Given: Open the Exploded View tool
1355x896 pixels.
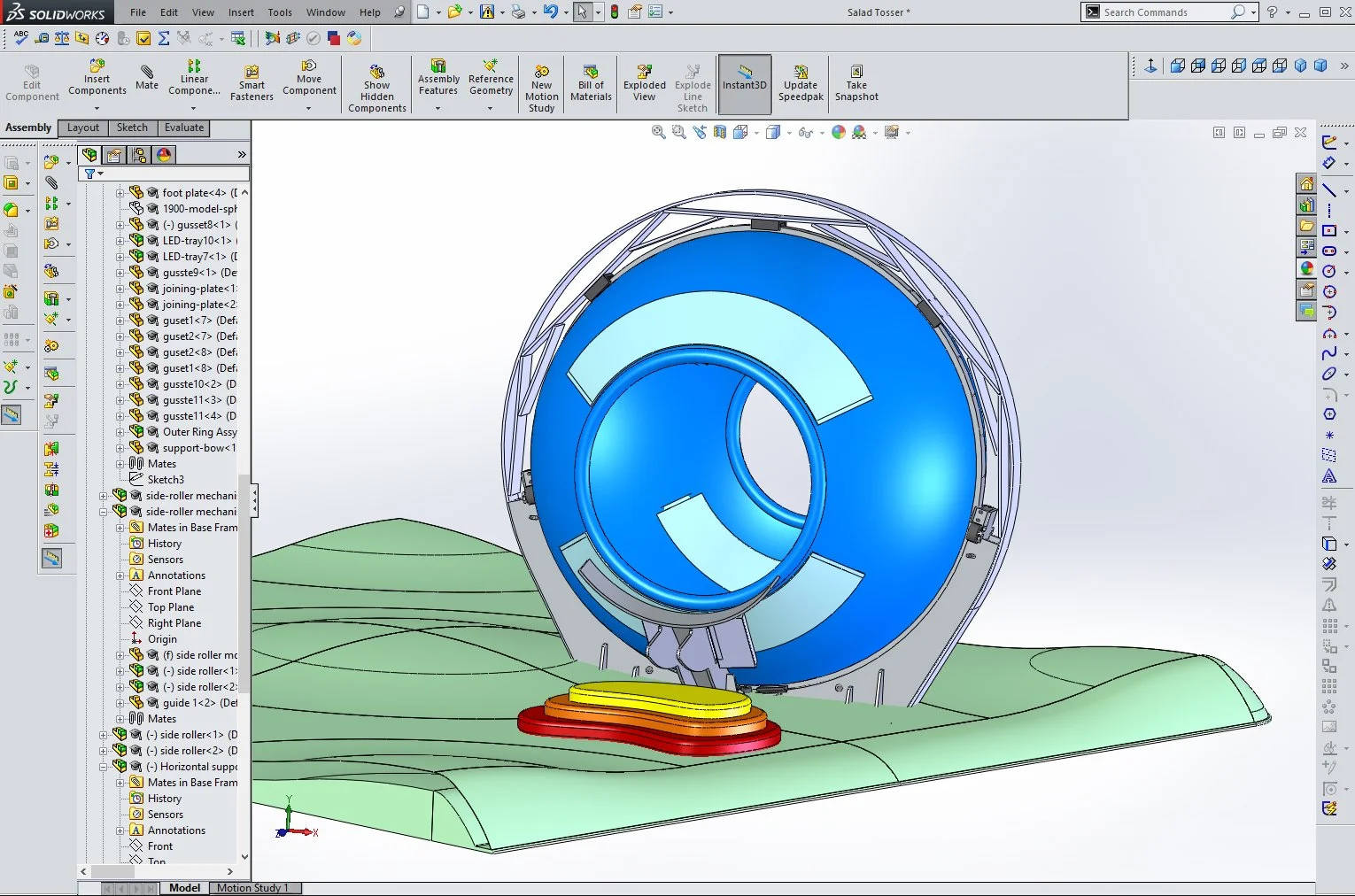Looking at the screenshot, I should 644,80.
